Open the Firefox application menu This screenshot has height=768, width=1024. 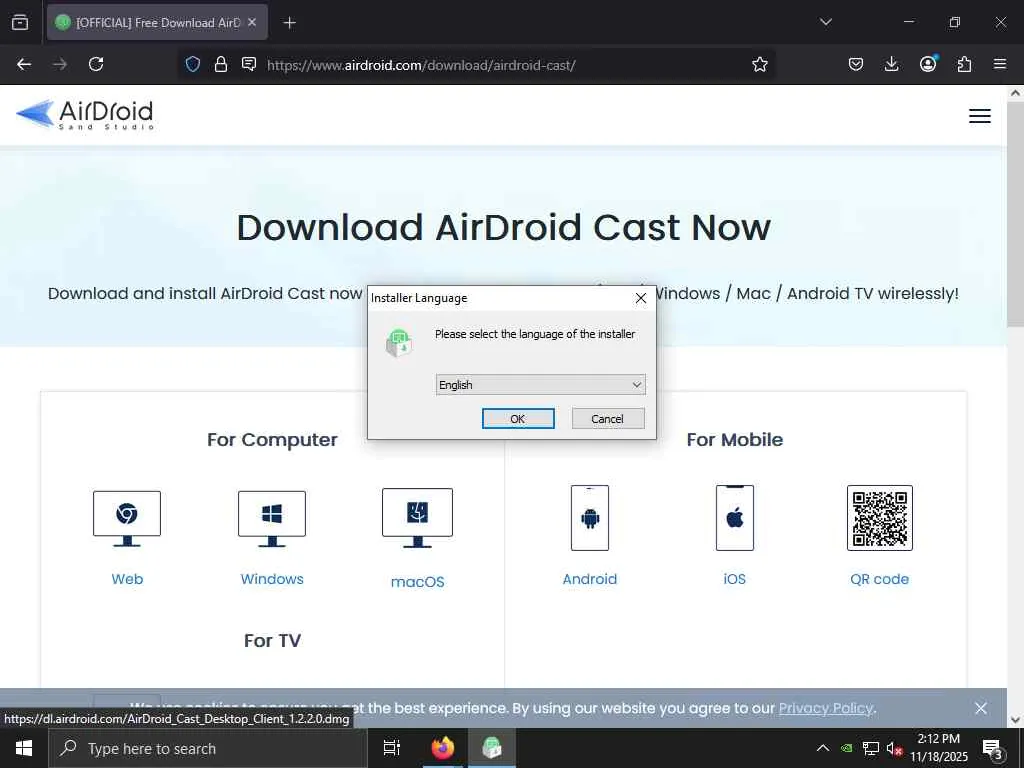point(1000,64)
